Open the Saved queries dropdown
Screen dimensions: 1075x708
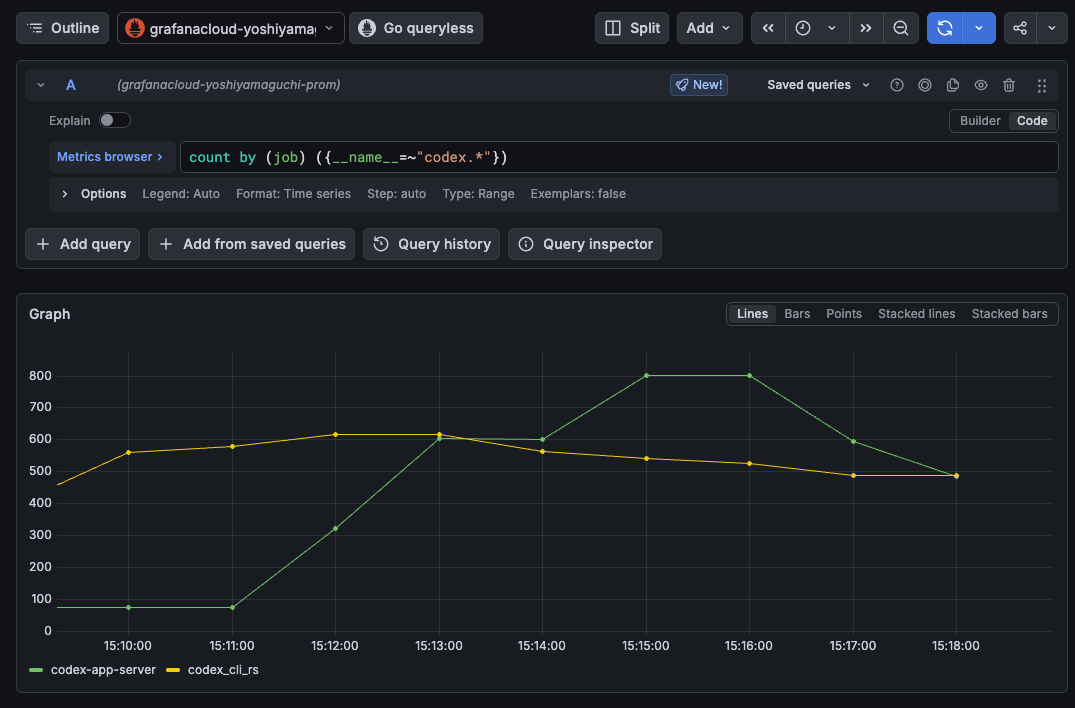(818, 85)
